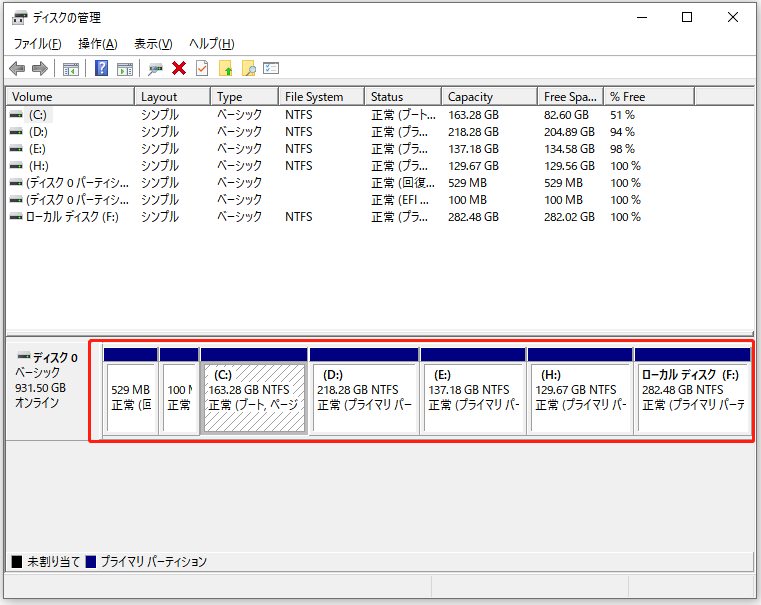The width and height of the screenshot is (761, 605).
Task: Open the ヘルプ(H) menu
Action: pyautogui.click(x=212, y=44)
